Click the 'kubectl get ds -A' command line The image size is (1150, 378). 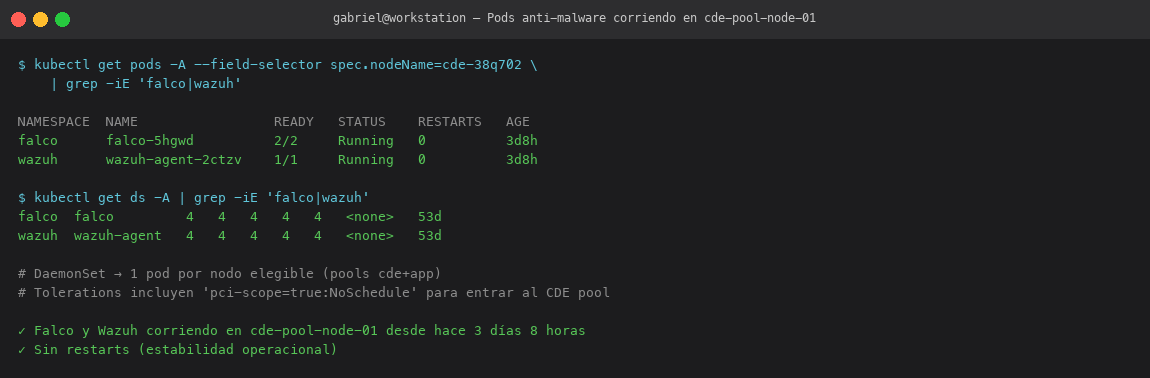tap(194, 197)
